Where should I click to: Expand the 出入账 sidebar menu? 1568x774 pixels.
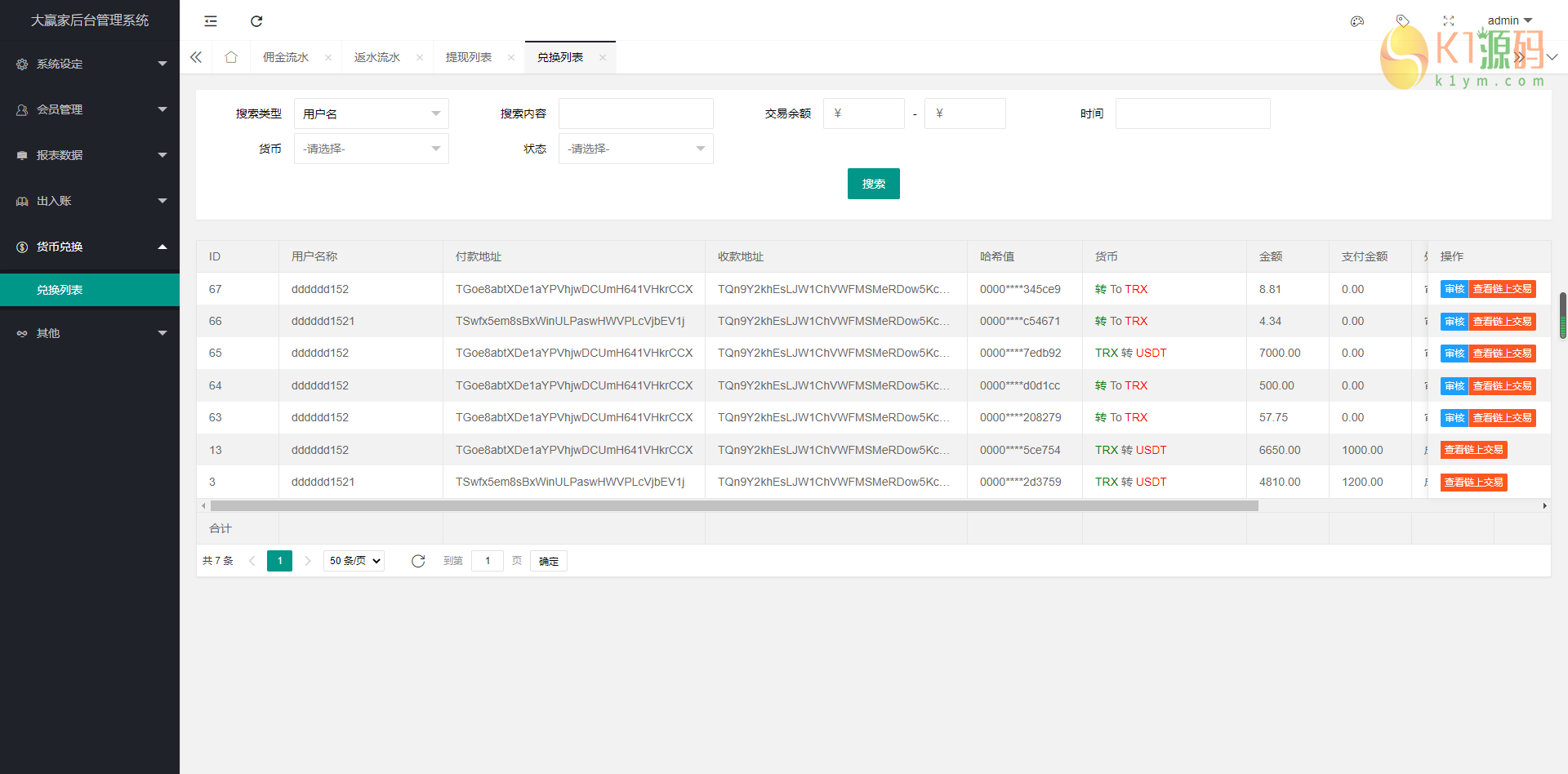click(90, 201)
